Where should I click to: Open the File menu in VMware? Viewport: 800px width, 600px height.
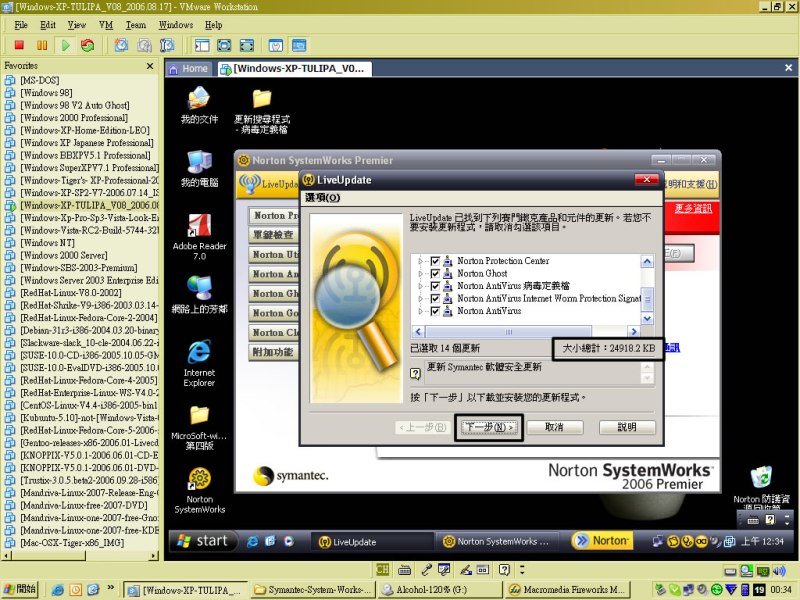[21, 25]
